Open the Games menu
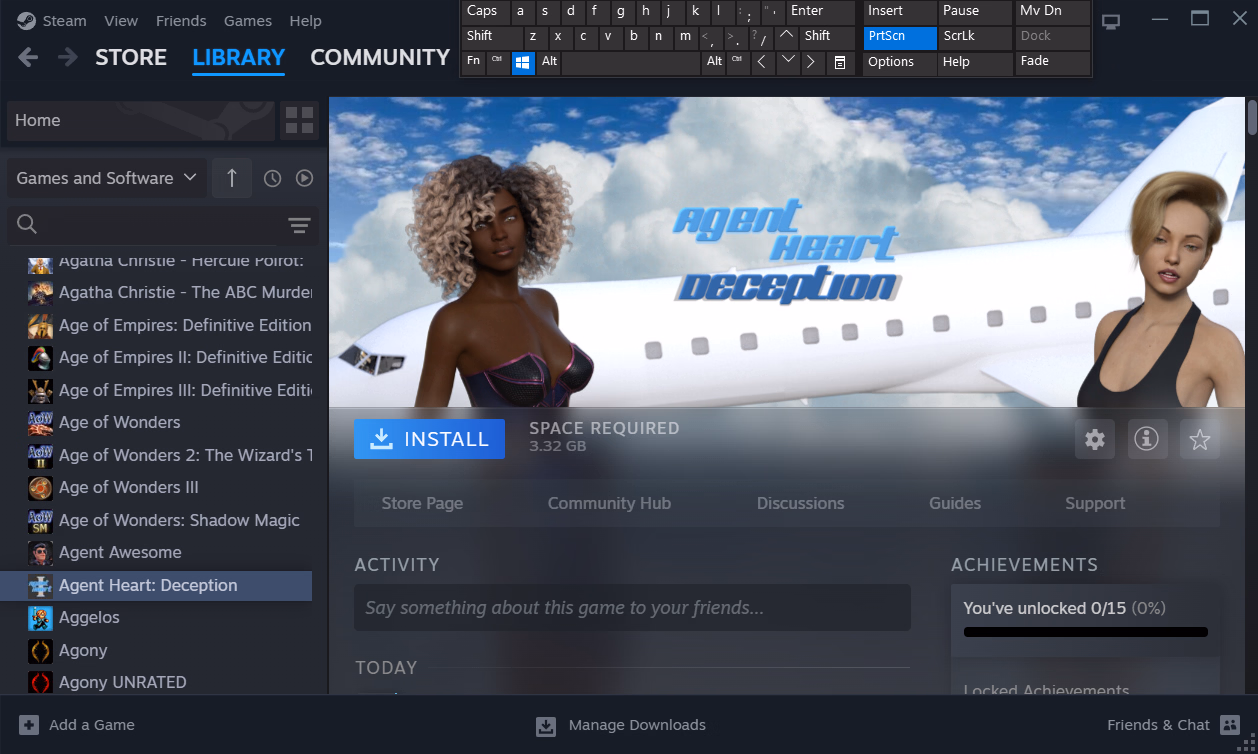 [x=248, y=21]
